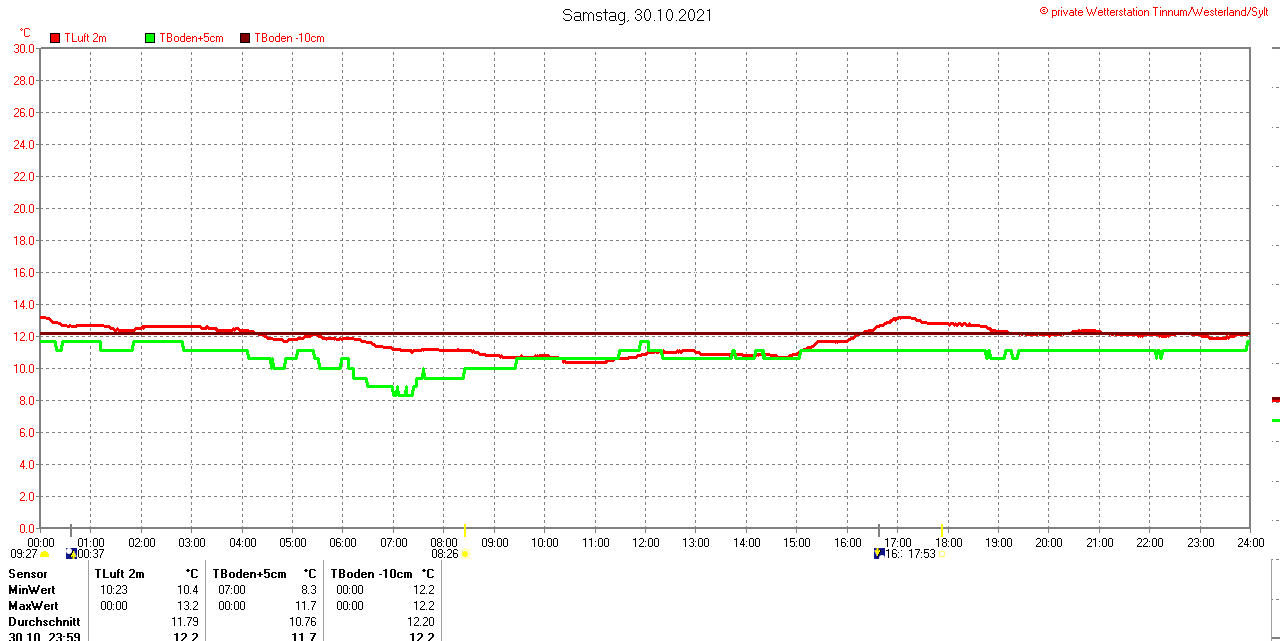Click the private Wetterstation Tinnum copyright text
The width and height of the screenshot is (1280, 641).
click(x=1158, y=11)
